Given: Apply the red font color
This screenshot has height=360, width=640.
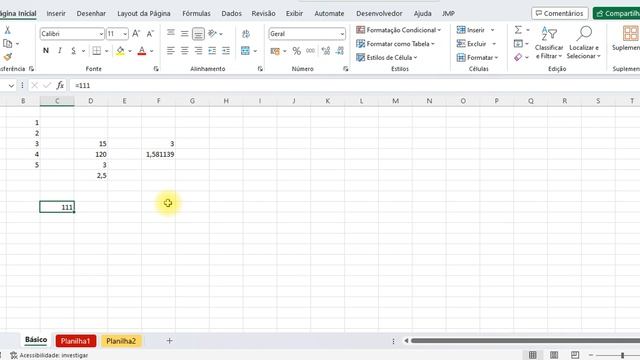Looking at the screenshot, I should click(x=142, y=51).
